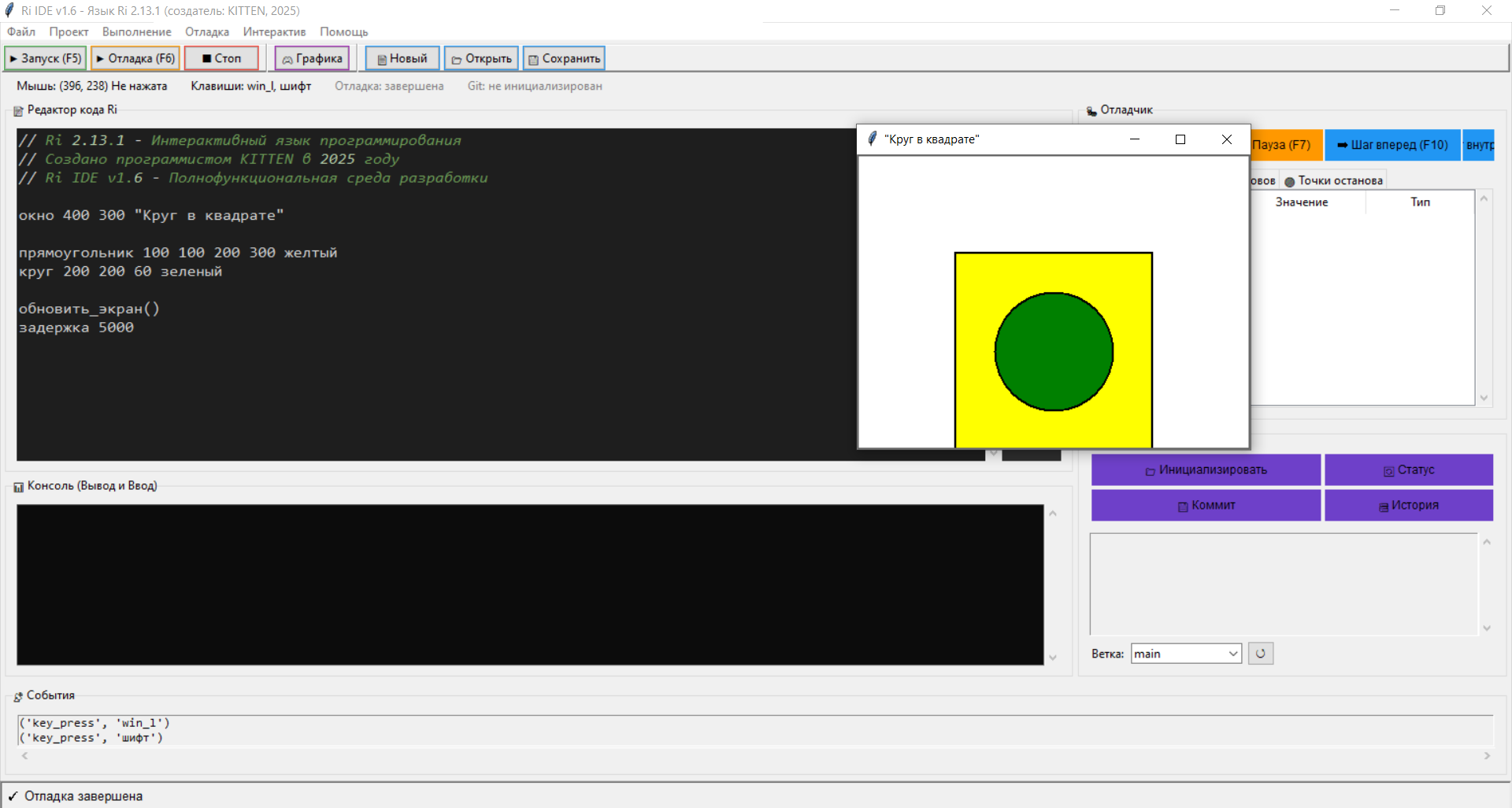The image size is (1512, 808).
Task: Expand the Ветка branch combo box
Action: pyautogui.click(x=1186, y=654)
